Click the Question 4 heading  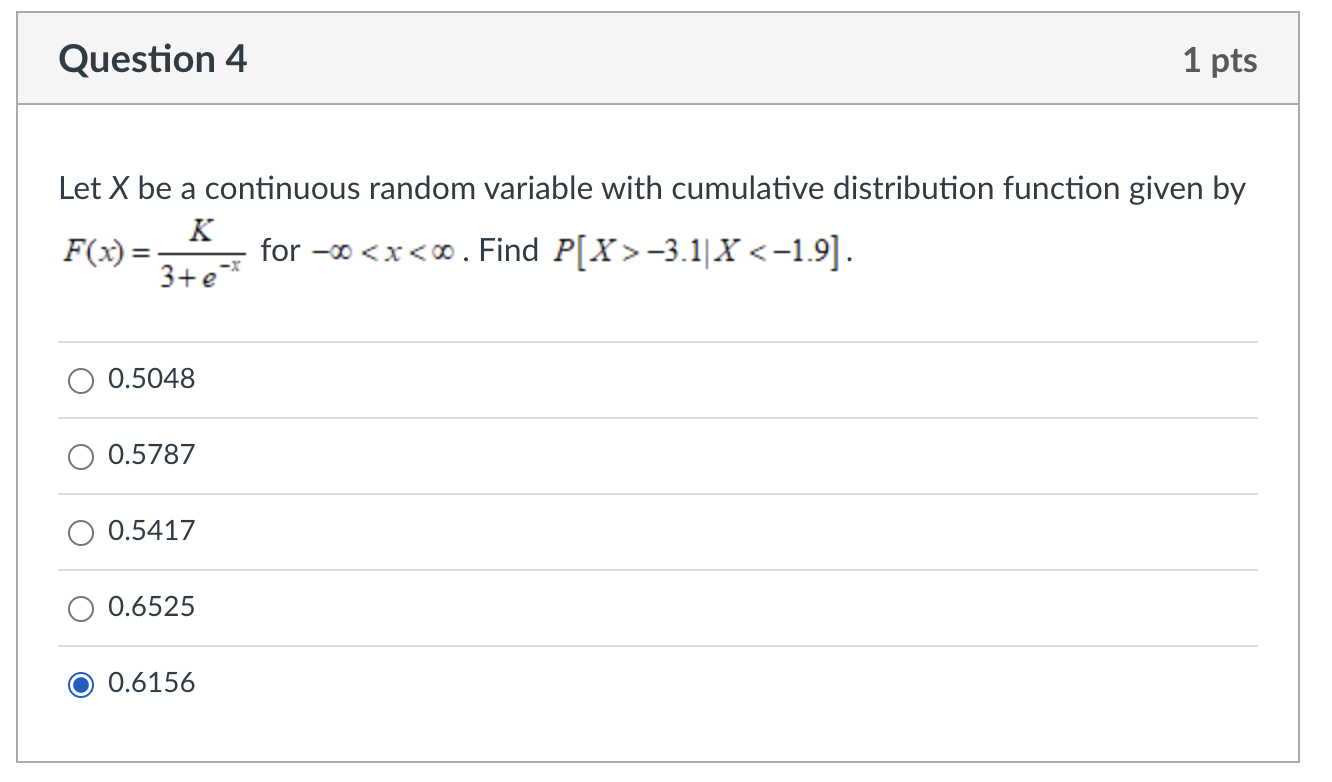point(153,60)
